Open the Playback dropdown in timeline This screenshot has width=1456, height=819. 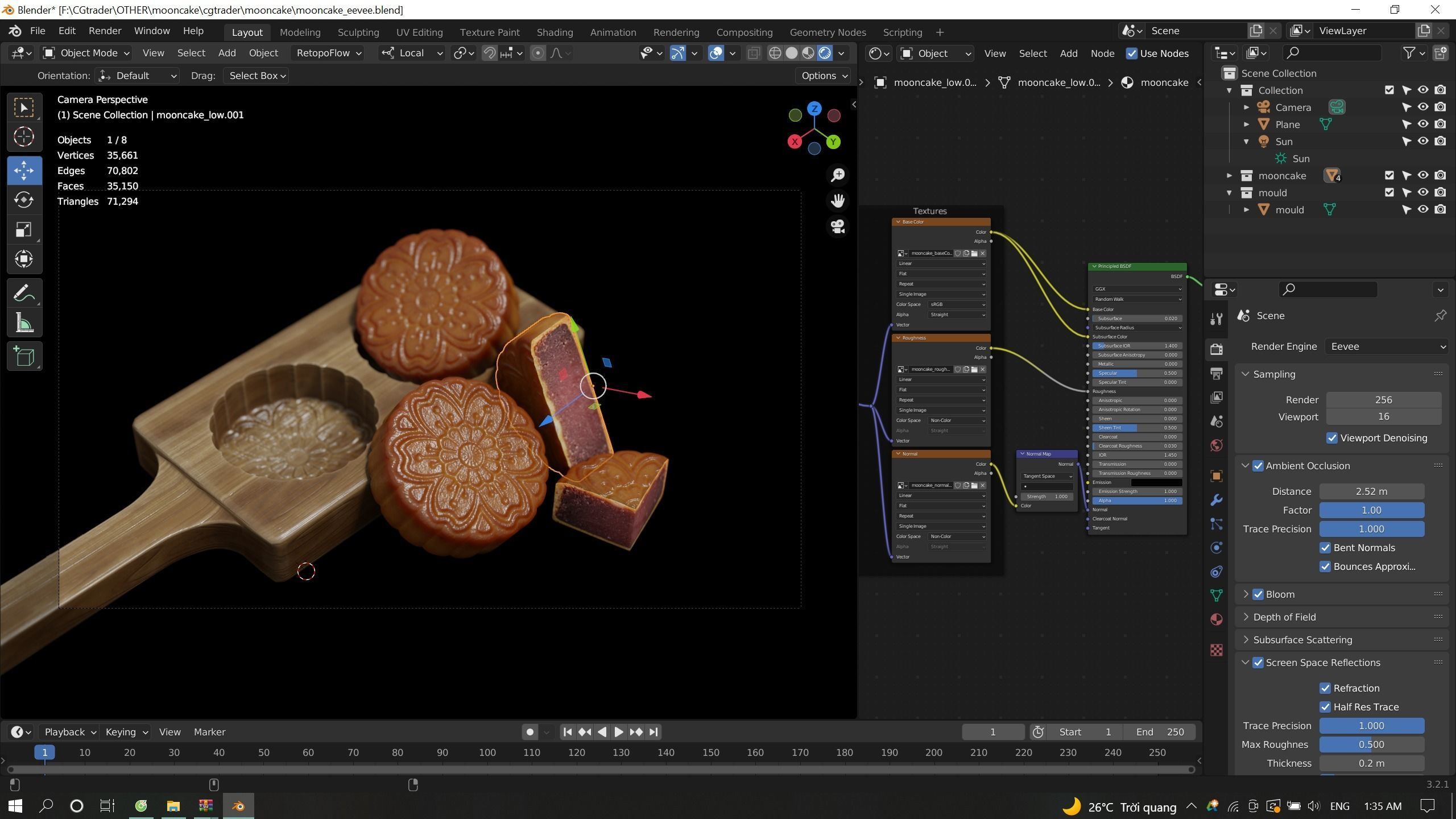coord(70,732)
